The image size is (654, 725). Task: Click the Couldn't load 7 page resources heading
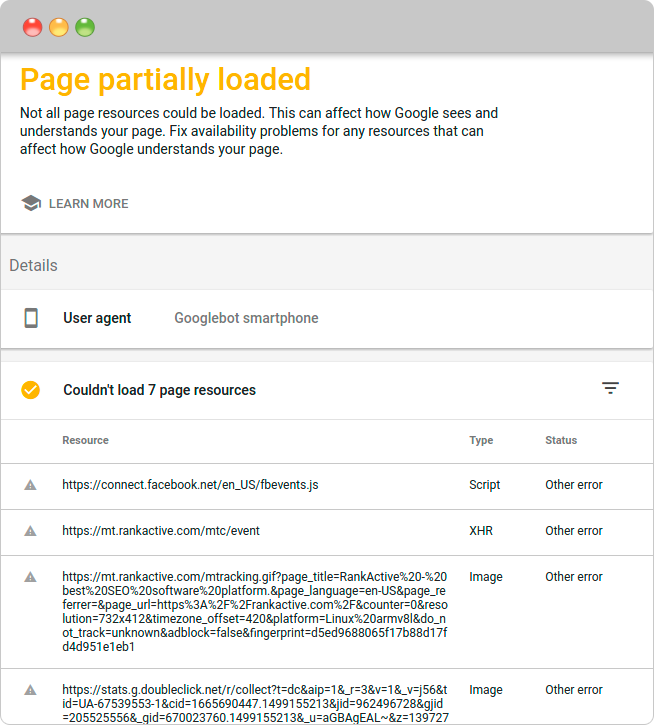[159, 390]
